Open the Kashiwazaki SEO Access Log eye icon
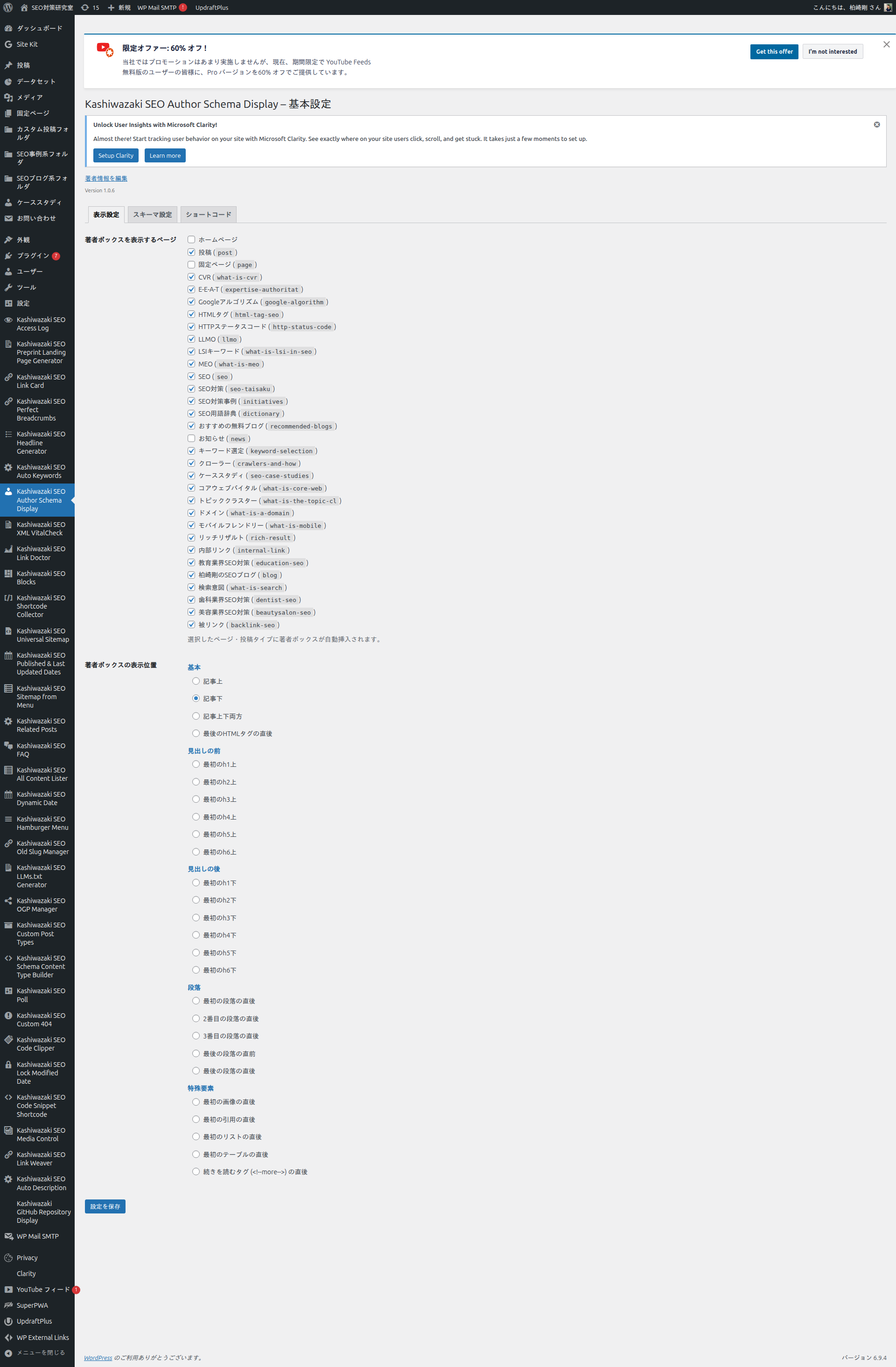This screenshot has height=1367, width=896. click(8, 320)
